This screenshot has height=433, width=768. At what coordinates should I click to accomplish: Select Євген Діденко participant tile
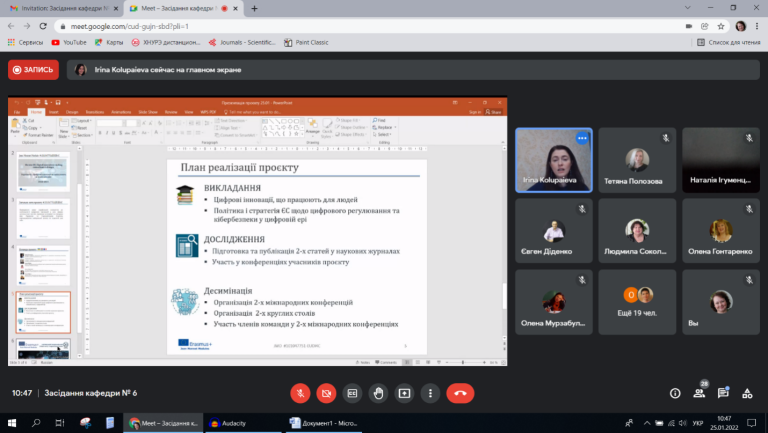pos(553,231)
